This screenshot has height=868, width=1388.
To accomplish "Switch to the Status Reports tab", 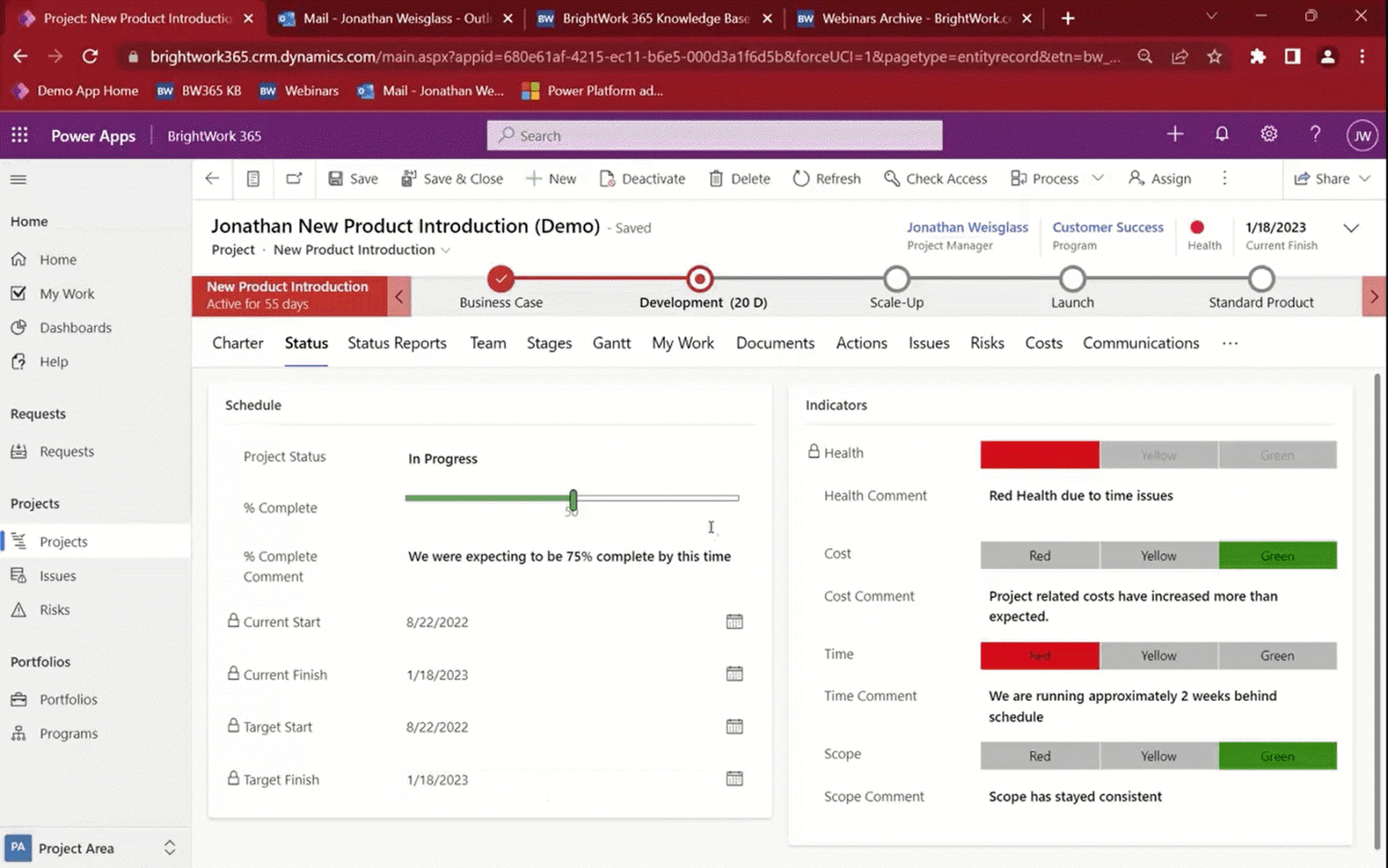I will (397, 343).
